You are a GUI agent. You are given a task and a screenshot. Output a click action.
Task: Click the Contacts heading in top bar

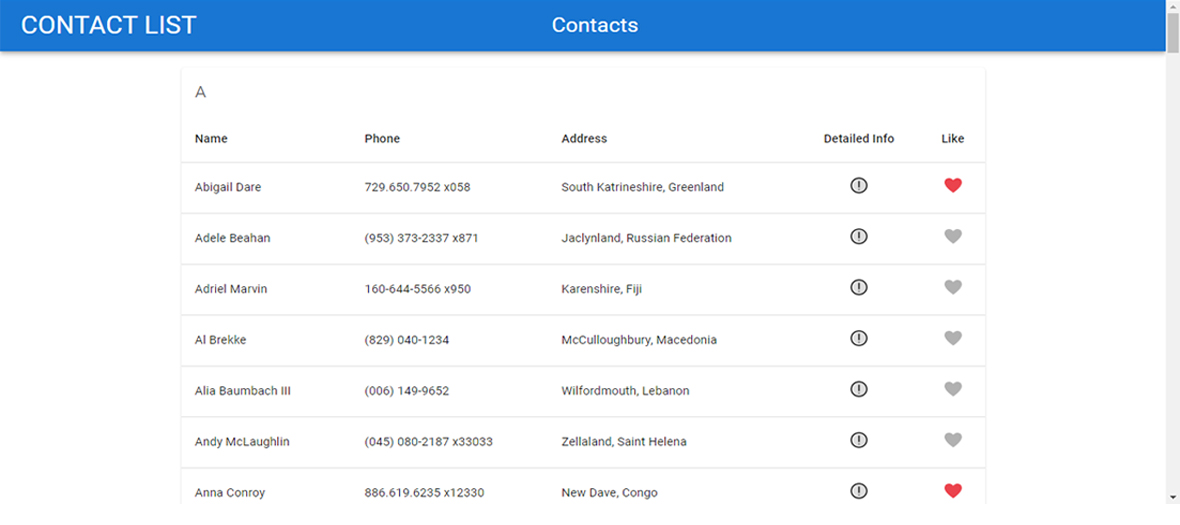[595, 25]
